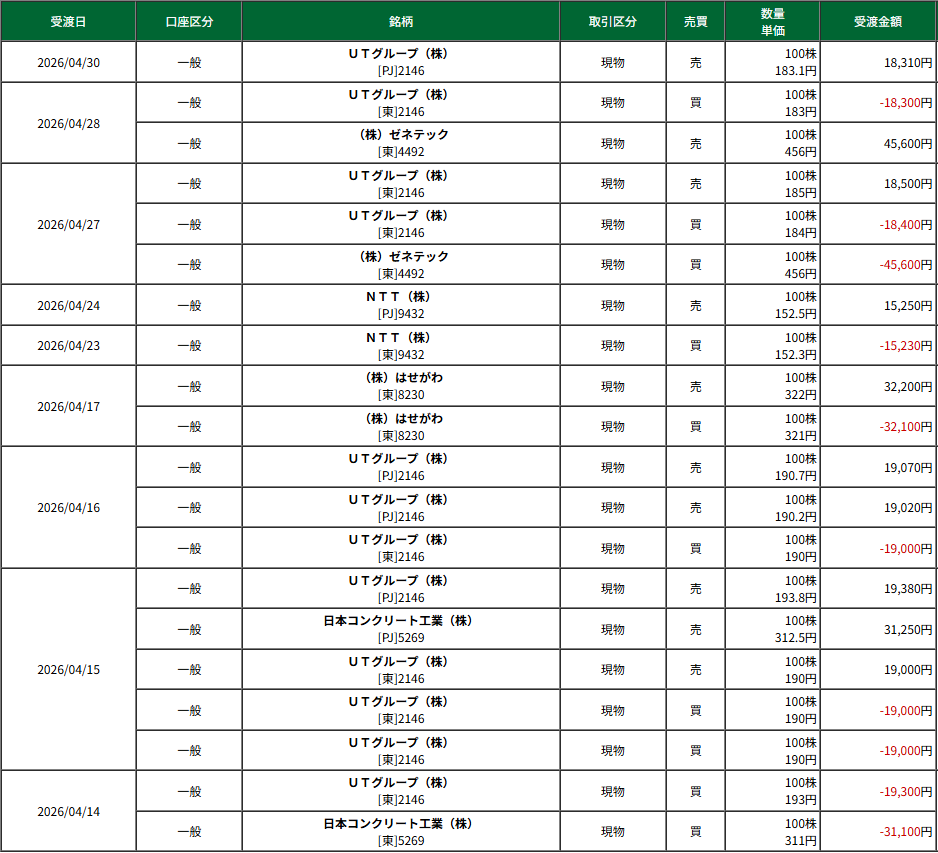Select the date cell 2026/04/23
Viewport: 938px width, 853px height.
coord(68,346)
